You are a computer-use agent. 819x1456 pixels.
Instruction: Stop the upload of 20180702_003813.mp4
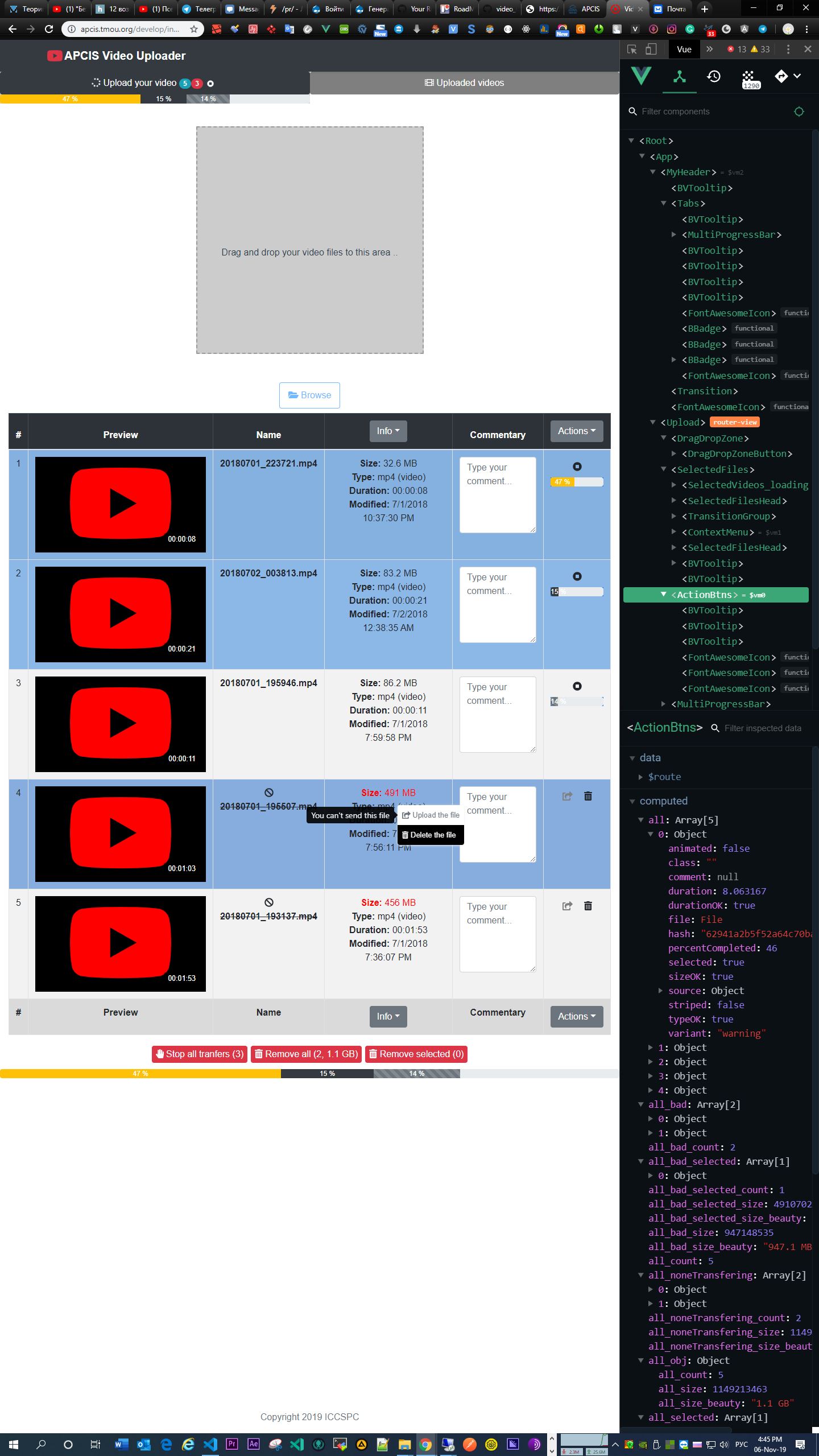tap(577, 576)
